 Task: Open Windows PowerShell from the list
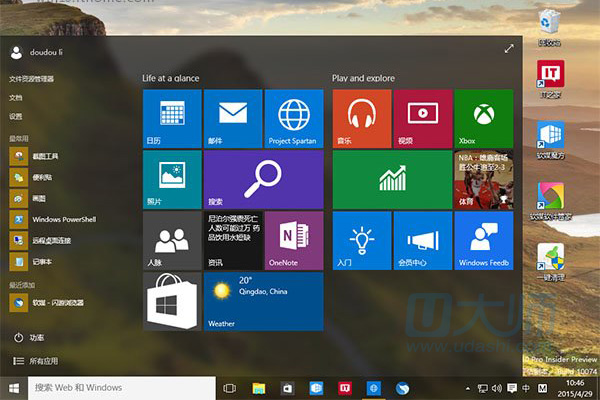click(x=60, y=219)
